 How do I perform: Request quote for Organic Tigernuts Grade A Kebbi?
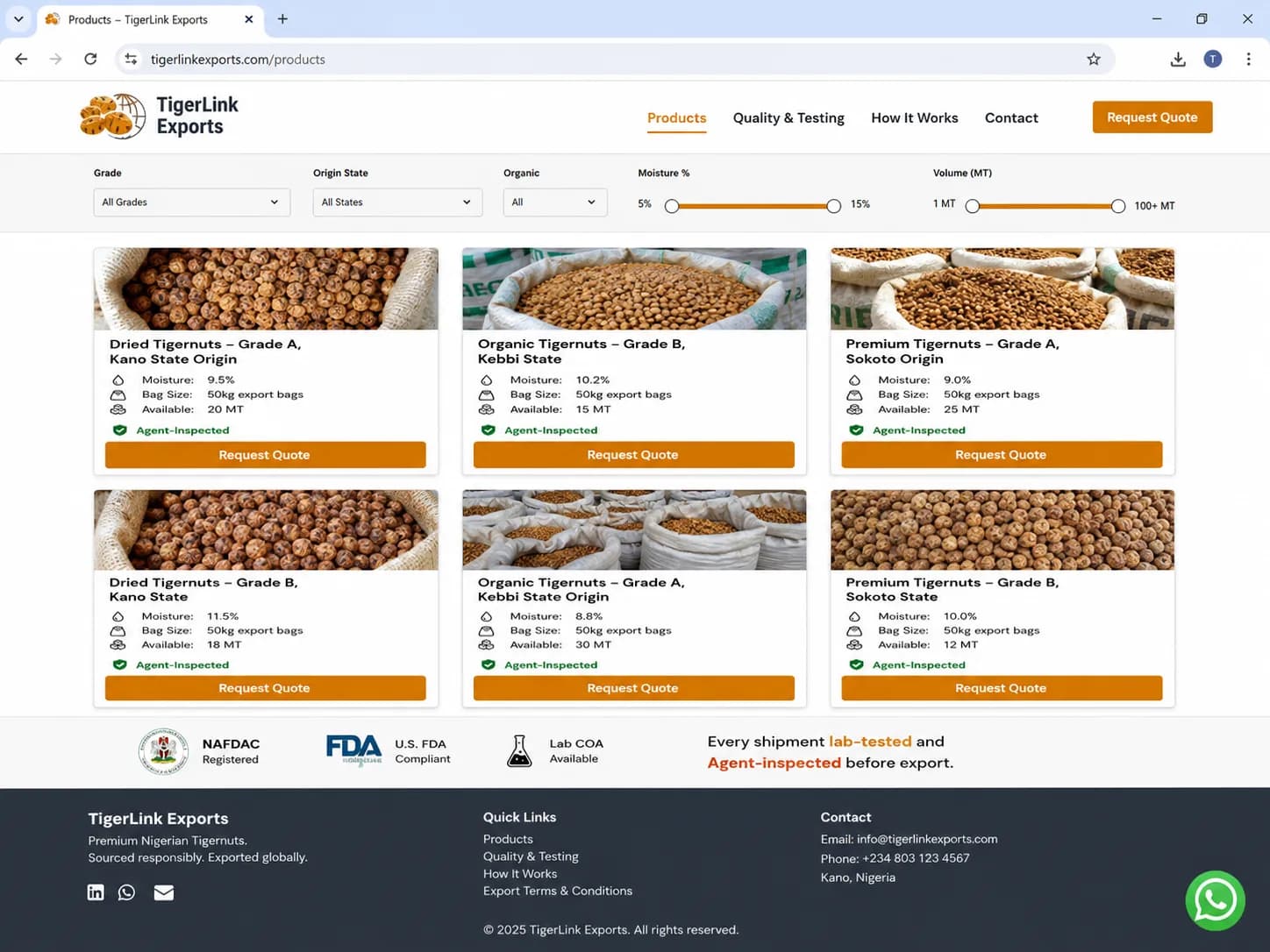[633, 688]
